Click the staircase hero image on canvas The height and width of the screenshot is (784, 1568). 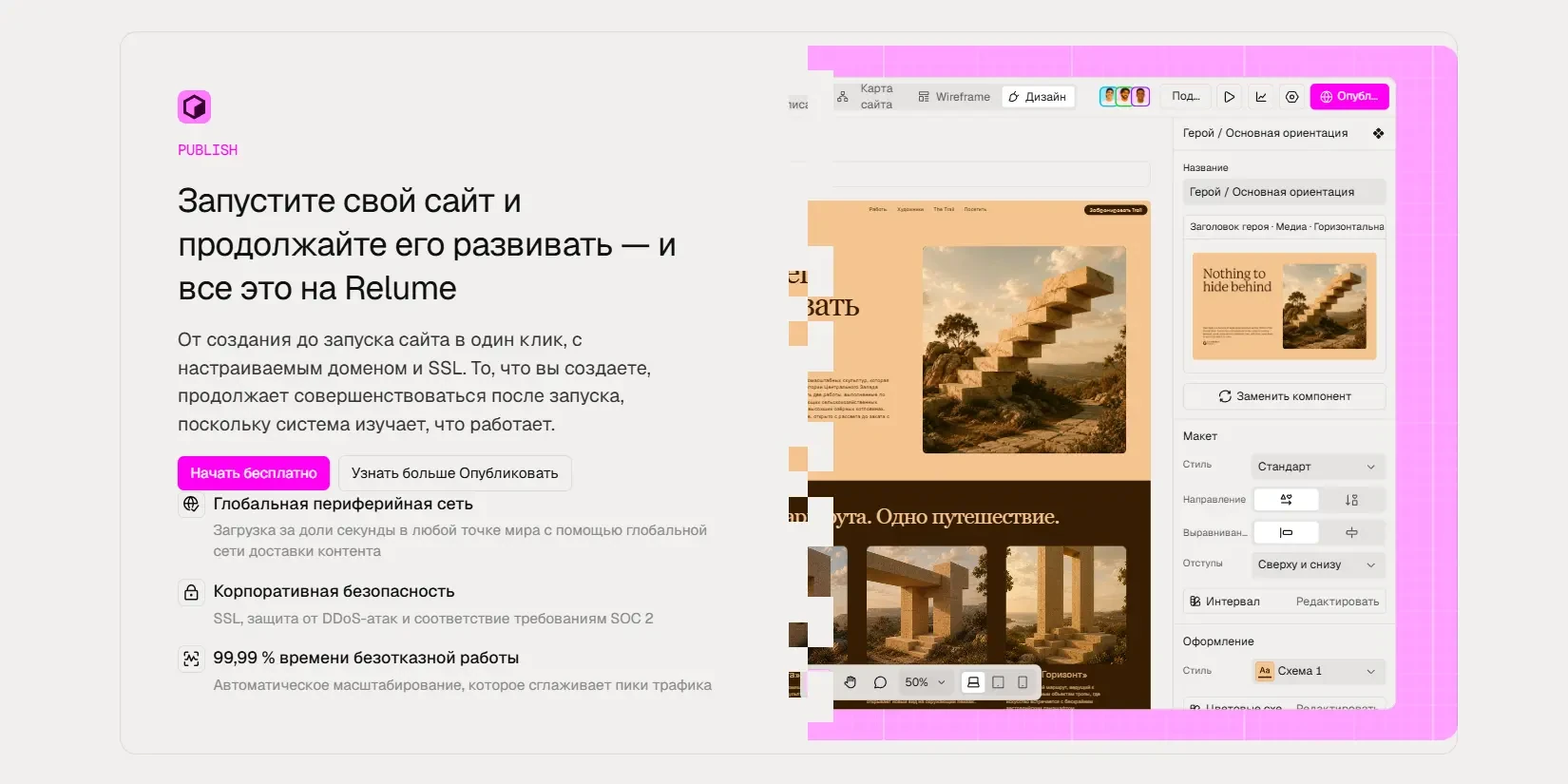[x=1024, y=350]
